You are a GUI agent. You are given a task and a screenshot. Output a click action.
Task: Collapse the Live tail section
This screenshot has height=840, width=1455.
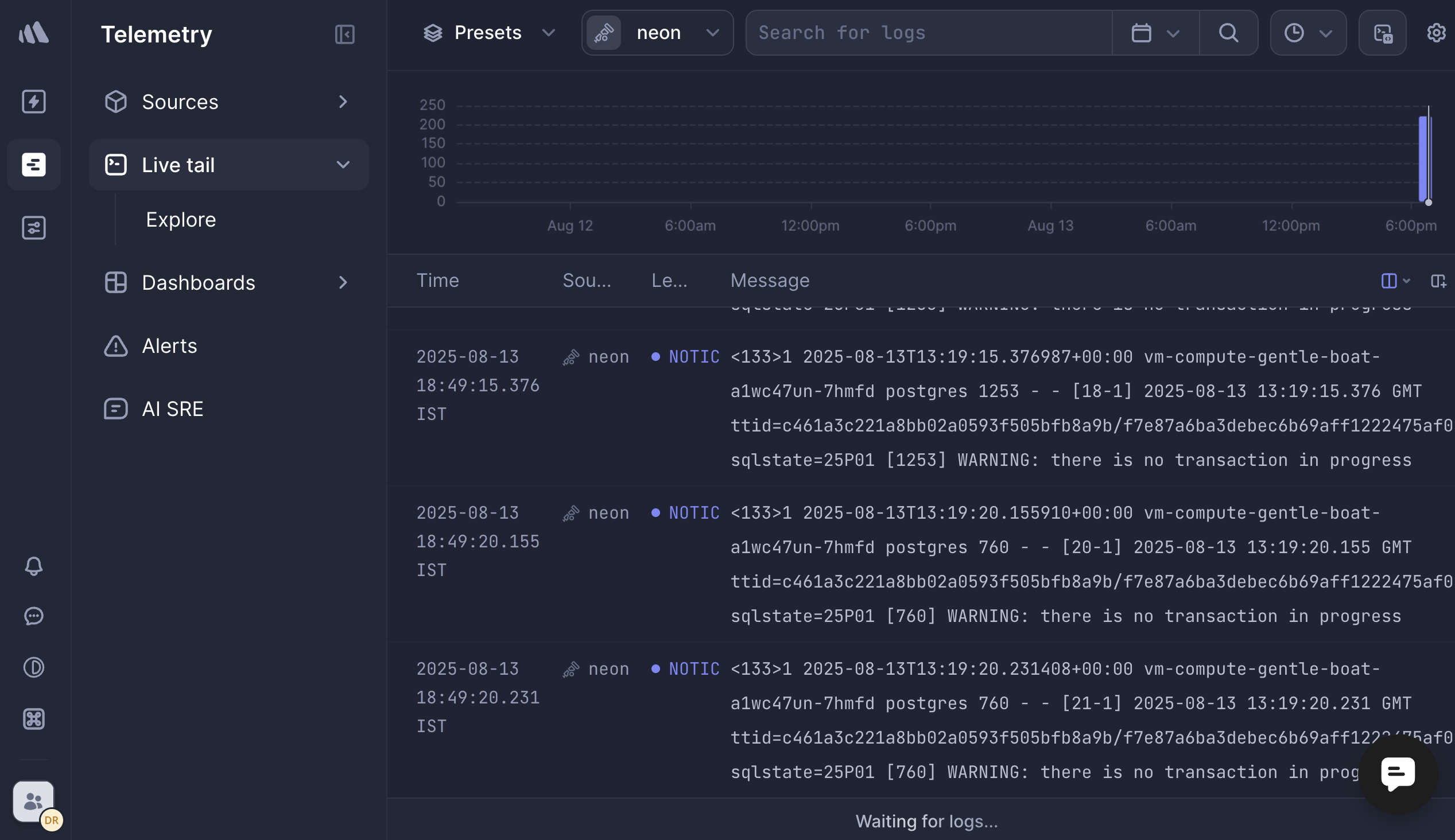pos(343,165)
